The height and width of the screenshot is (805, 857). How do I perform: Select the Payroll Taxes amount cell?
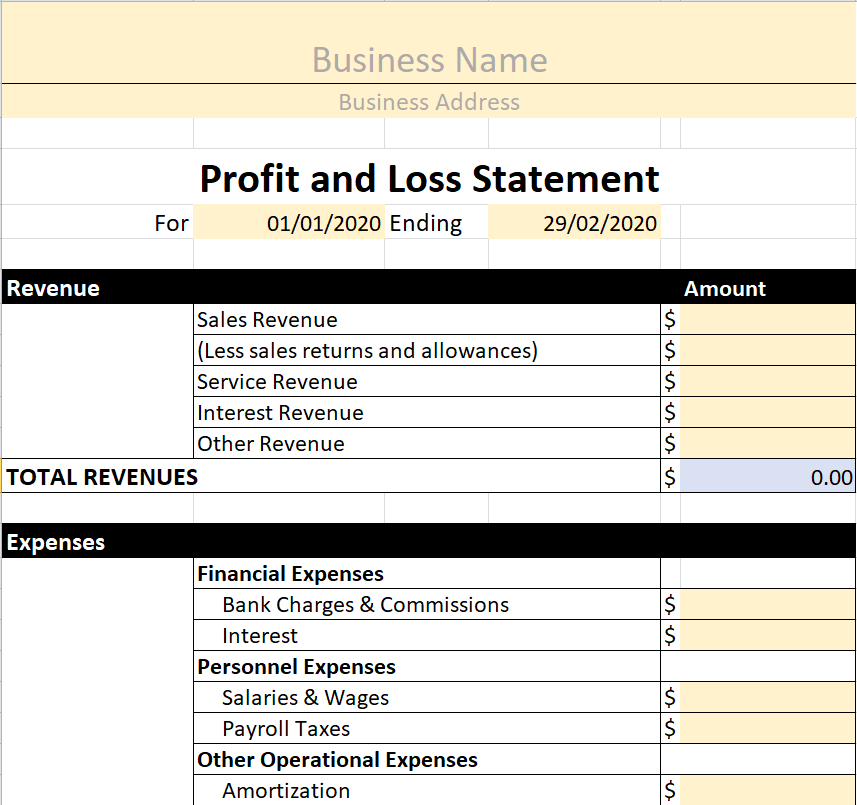pyautogui.click(x=767, y=729)
